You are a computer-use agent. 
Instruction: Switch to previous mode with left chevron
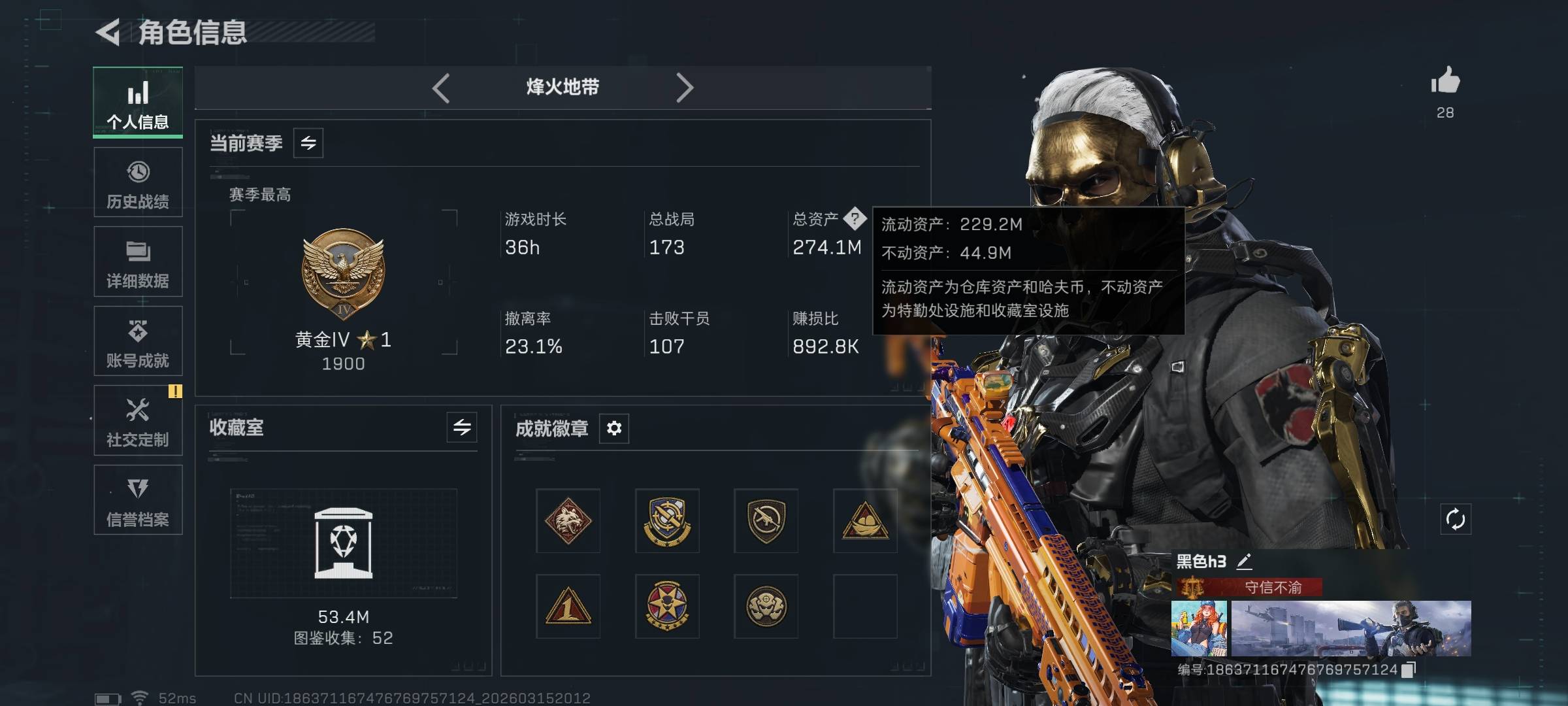point(441,88)
